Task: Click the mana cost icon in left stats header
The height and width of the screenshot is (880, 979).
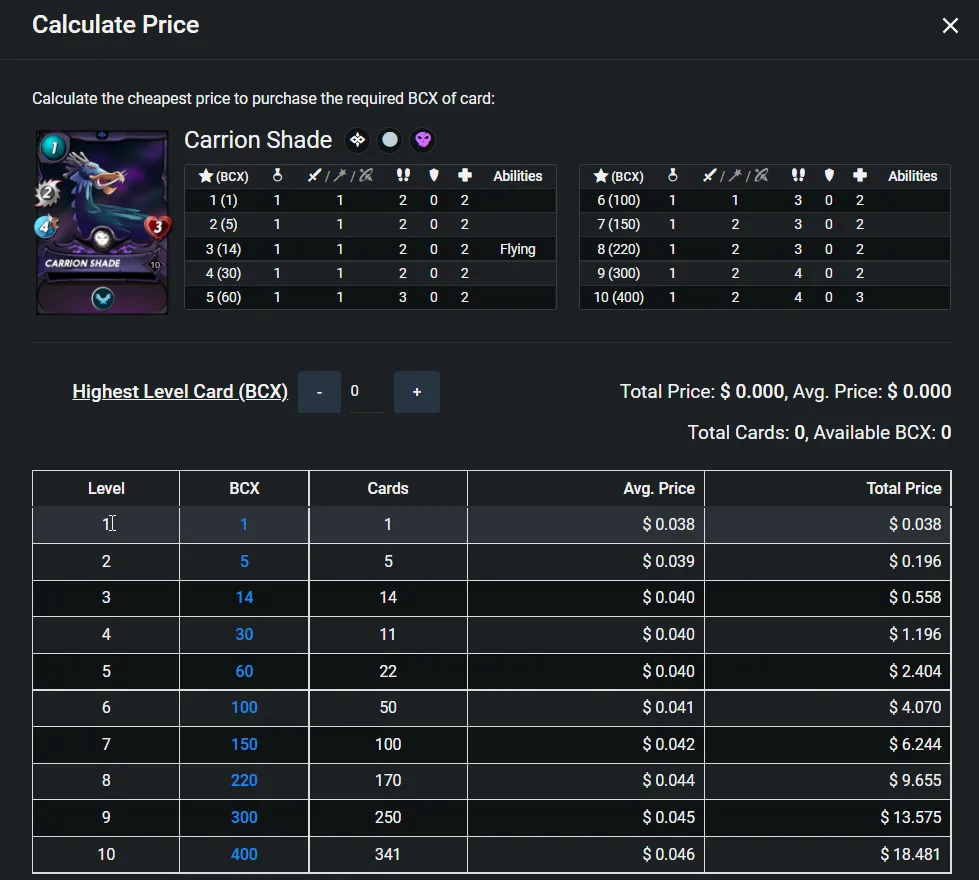Action: coord(277,176)
